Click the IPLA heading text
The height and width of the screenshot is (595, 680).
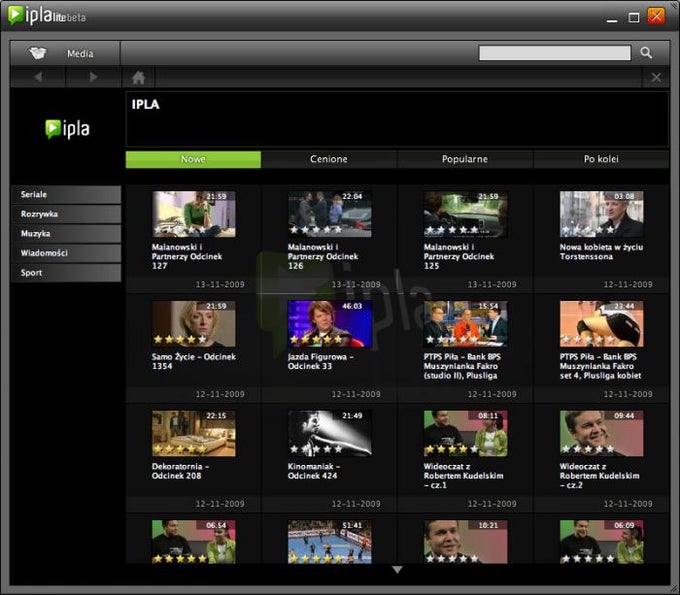tap(145, 105)
